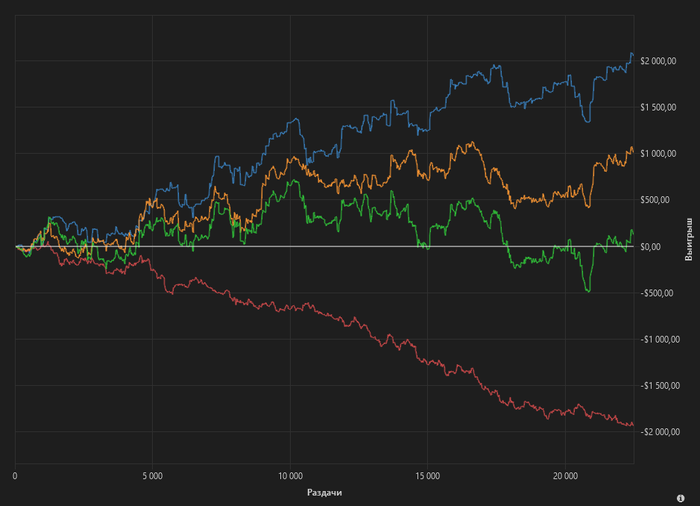The height and width of the screenshot is (506, 700).
Task: Select the $1 500,00 axis label
Action: tap(658, 107)
